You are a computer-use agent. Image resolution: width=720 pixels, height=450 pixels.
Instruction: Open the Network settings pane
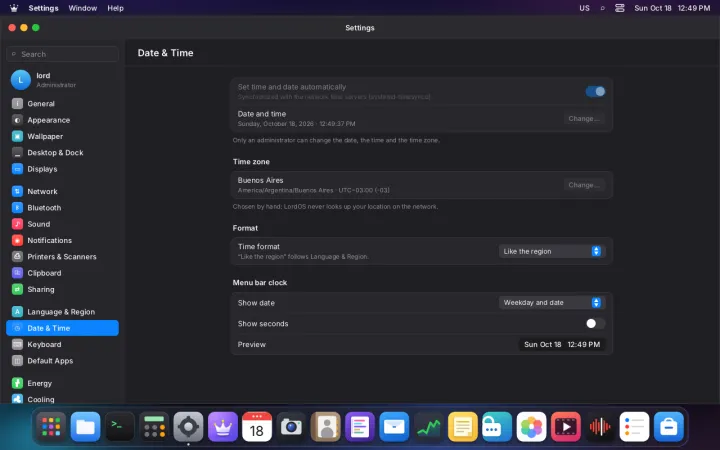click(x=62, y=191)
